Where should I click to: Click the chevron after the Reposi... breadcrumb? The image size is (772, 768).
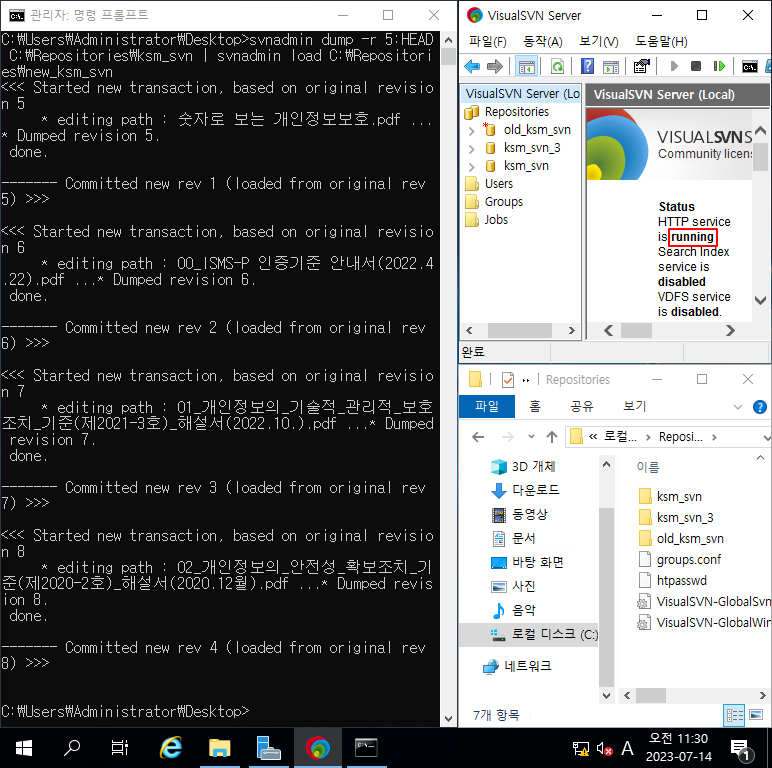click(714, 437)
